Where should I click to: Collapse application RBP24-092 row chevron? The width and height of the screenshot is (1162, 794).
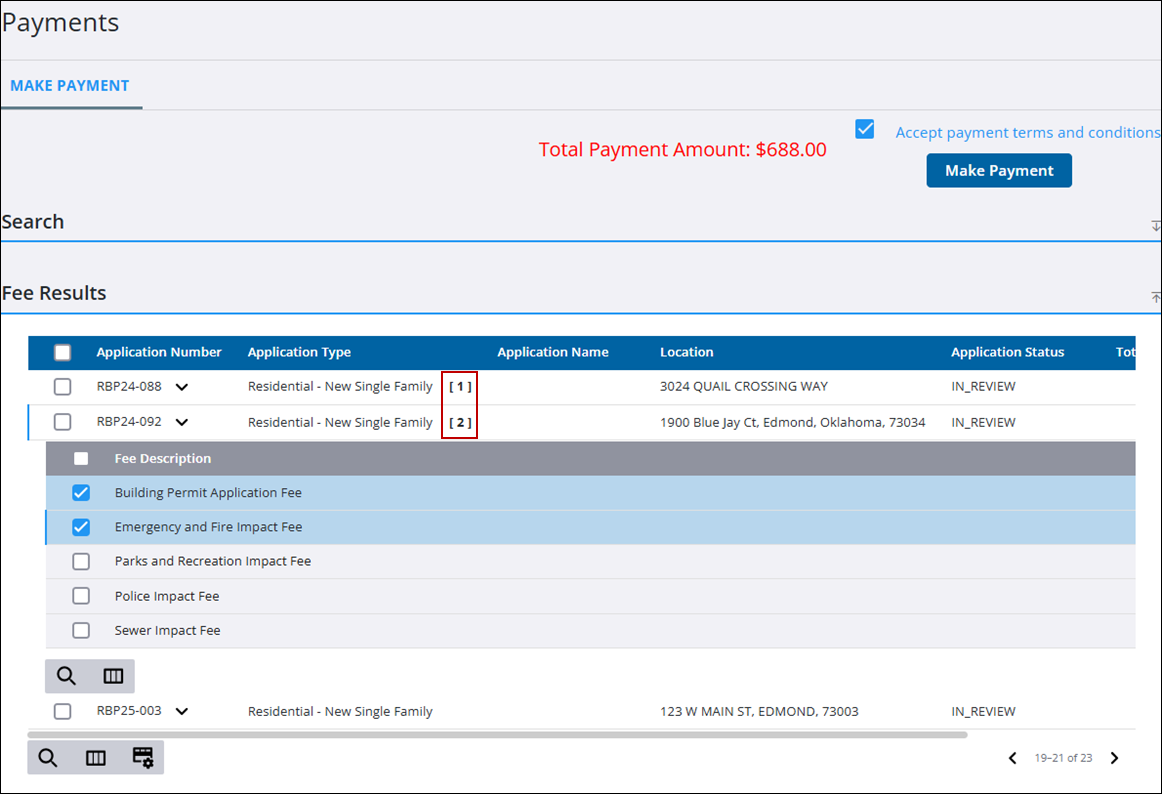tap(182, 423)
